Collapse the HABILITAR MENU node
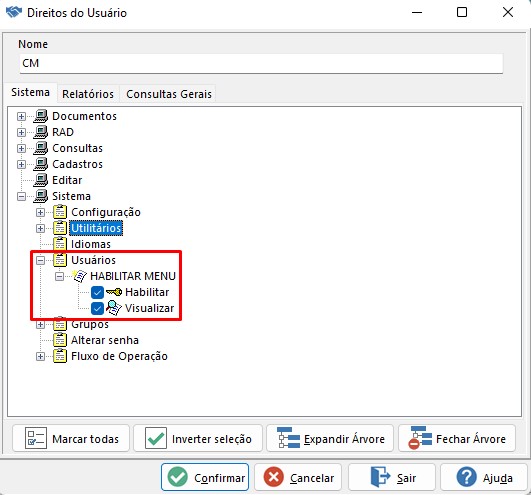The width and height of the screenshot is (531, 495). [59, 276]
